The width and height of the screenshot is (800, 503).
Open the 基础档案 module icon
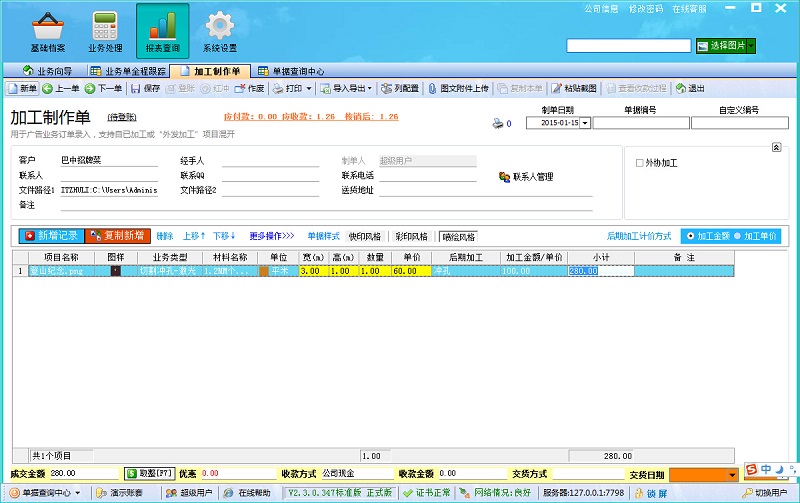coord(47,26)
